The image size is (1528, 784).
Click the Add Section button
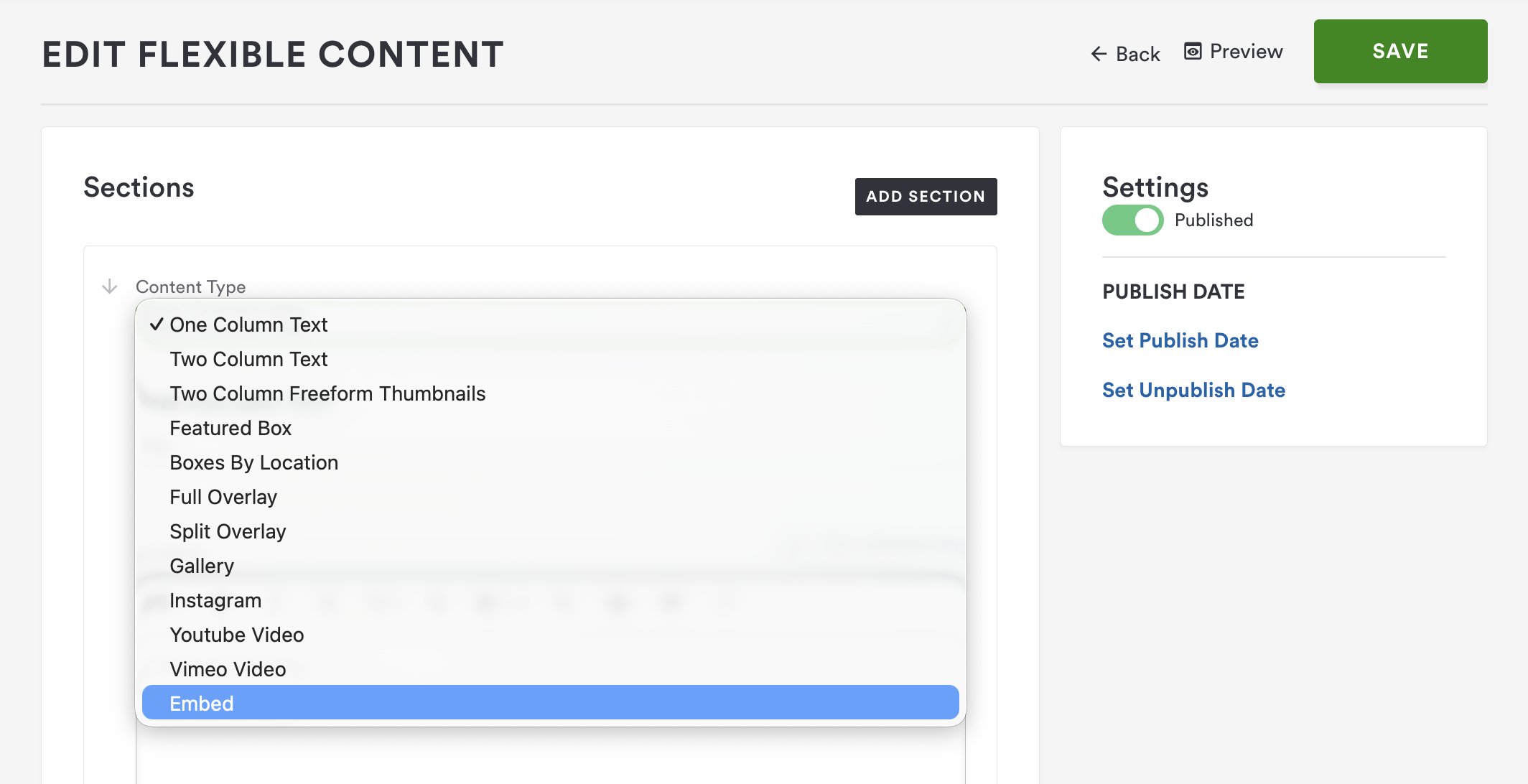pos(926,197)
